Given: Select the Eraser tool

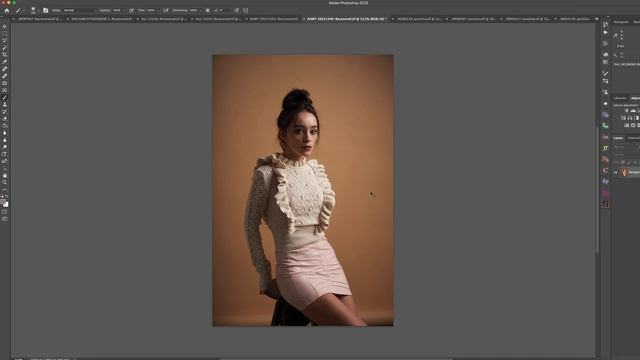Looking at the screenshot, I should pyautogui.click(x=4, y=119).
